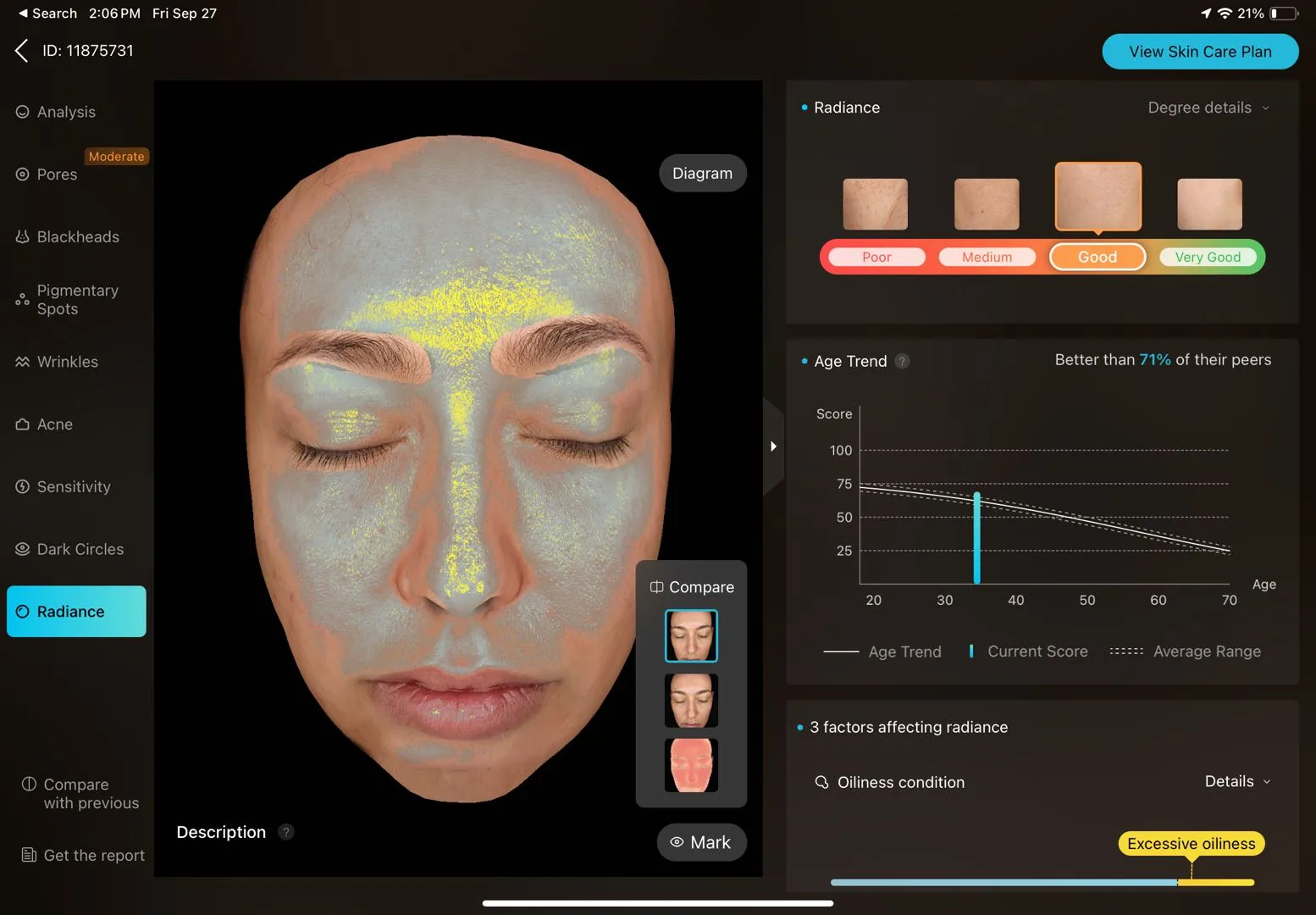Click the Oiliness condition level bar

[x=1042, y=883]
